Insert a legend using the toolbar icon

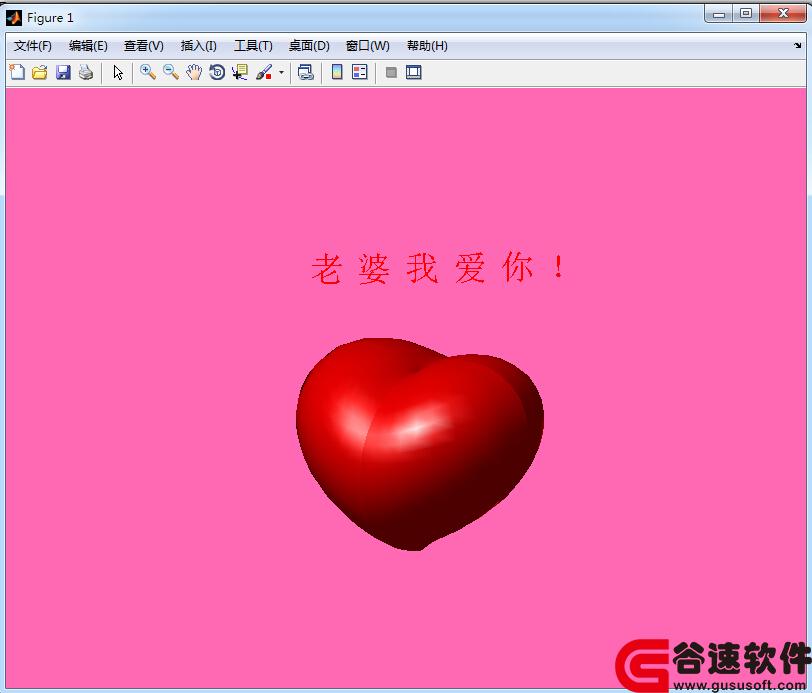point(359,72)
